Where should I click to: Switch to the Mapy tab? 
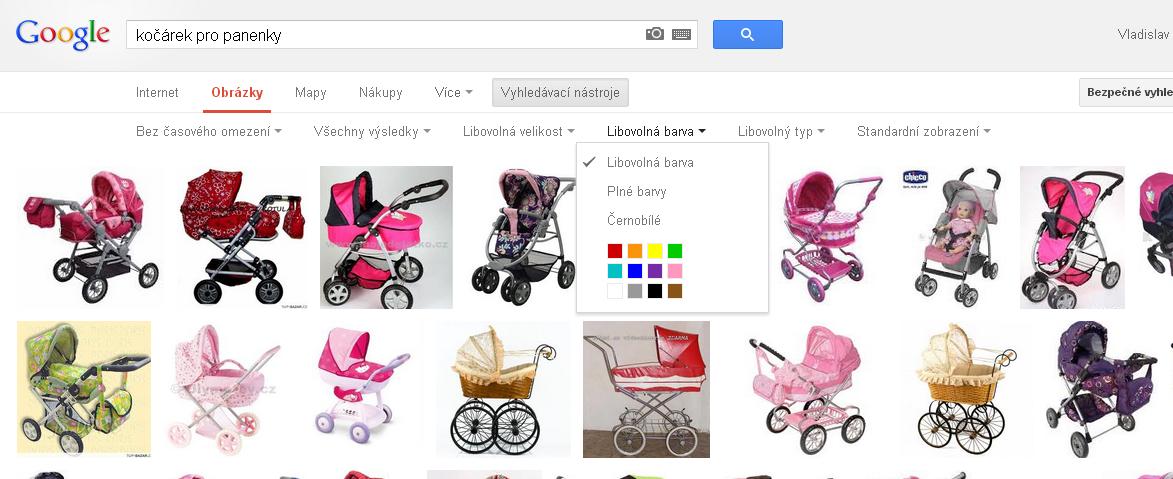click(310, 93)
